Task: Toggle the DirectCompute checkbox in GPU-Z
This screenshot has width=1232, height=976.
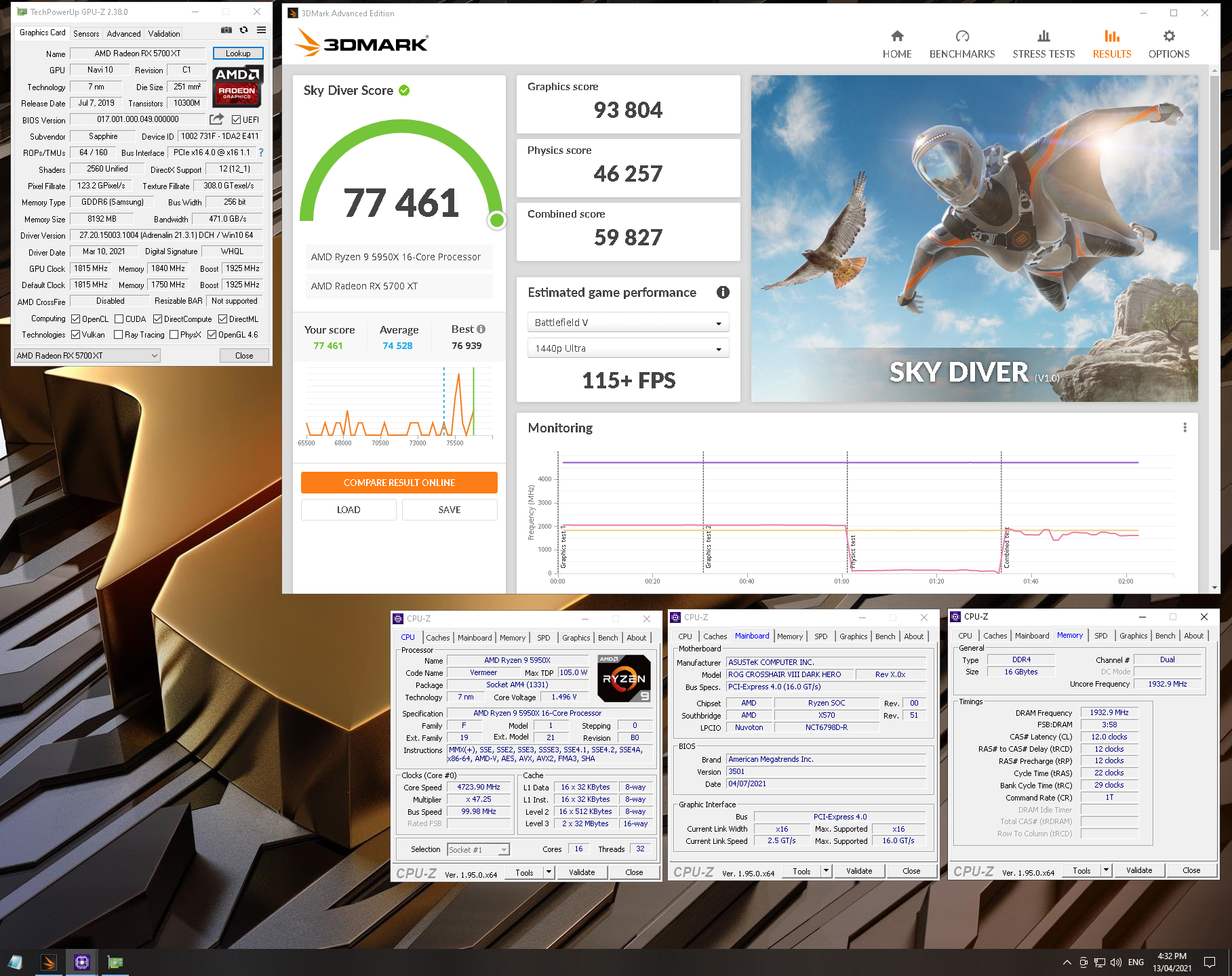Action: pos(157,319)
